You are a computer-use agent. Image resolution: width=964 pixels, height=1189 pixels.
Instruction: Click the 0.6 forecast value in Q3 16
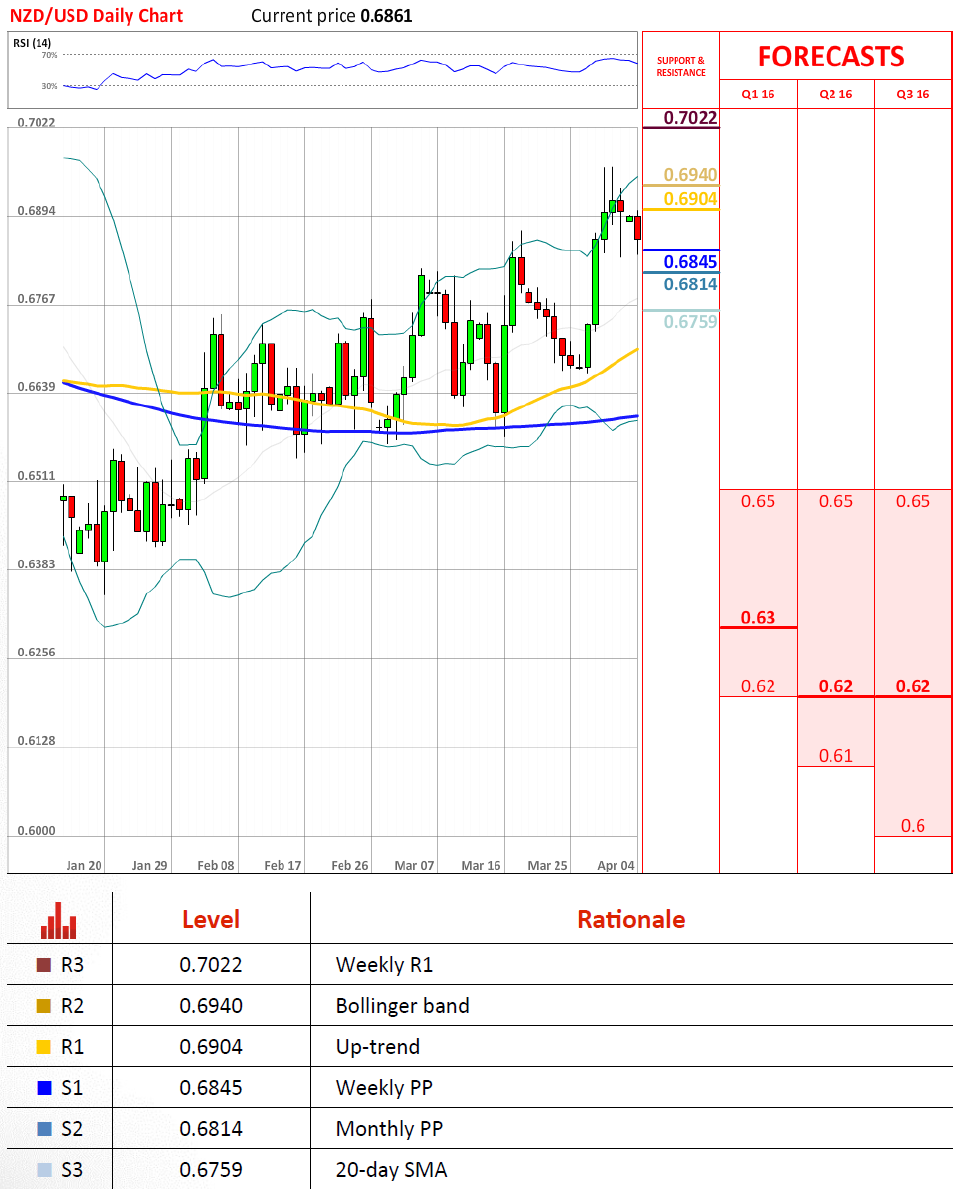(x=912, y=826)
